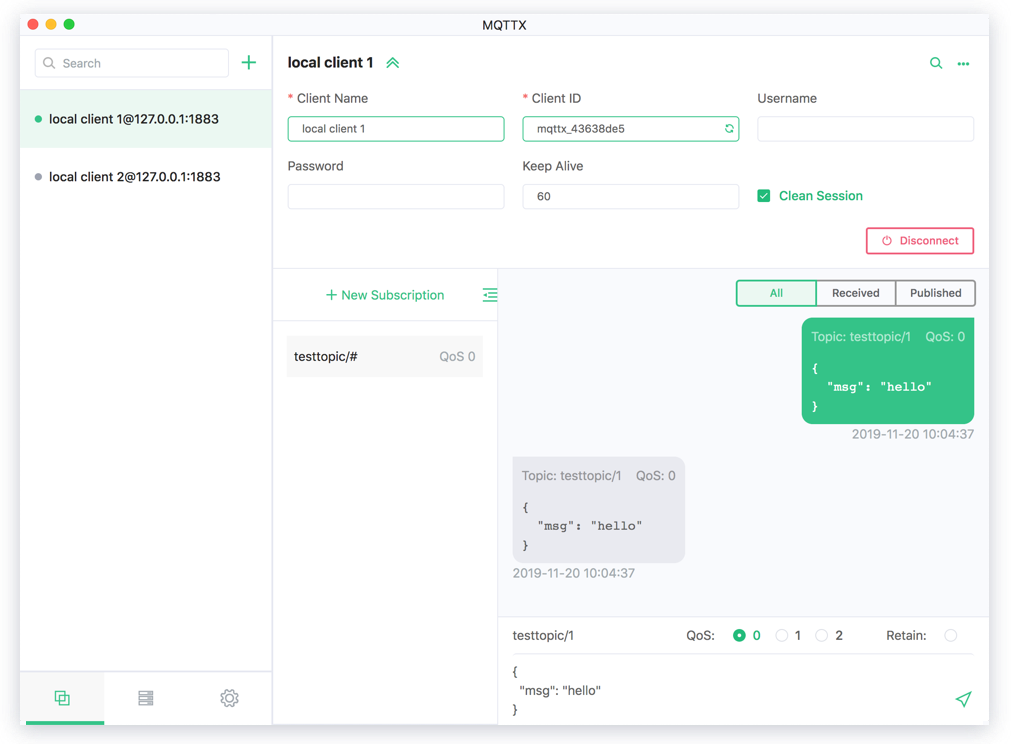Open Settings gear icon

230,698
